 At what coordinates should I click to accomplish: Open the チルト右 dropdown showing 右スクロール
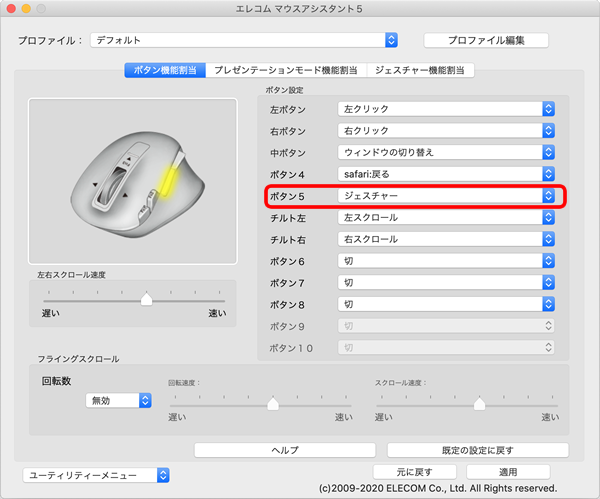446,239
